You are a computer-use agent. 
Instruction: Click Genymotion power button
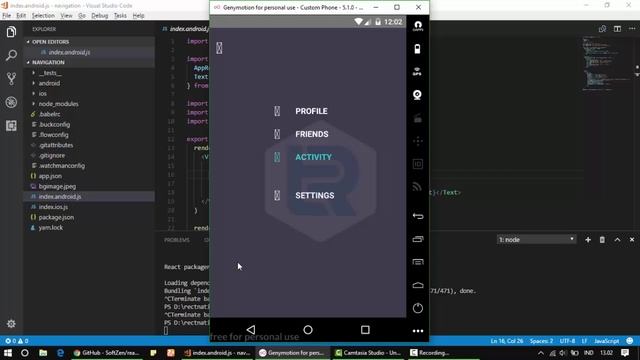(418, 308)
